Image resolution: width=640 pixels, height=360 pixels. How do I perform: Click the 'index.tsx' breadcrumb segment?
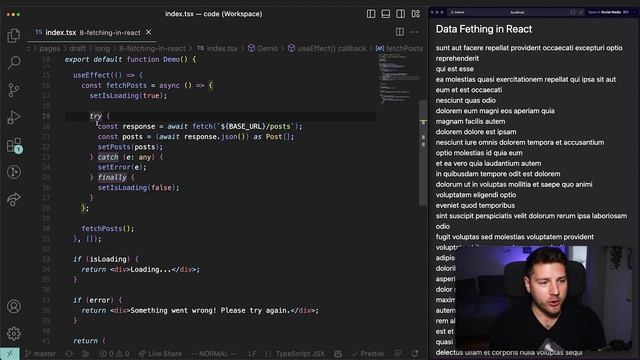[222, 49]
